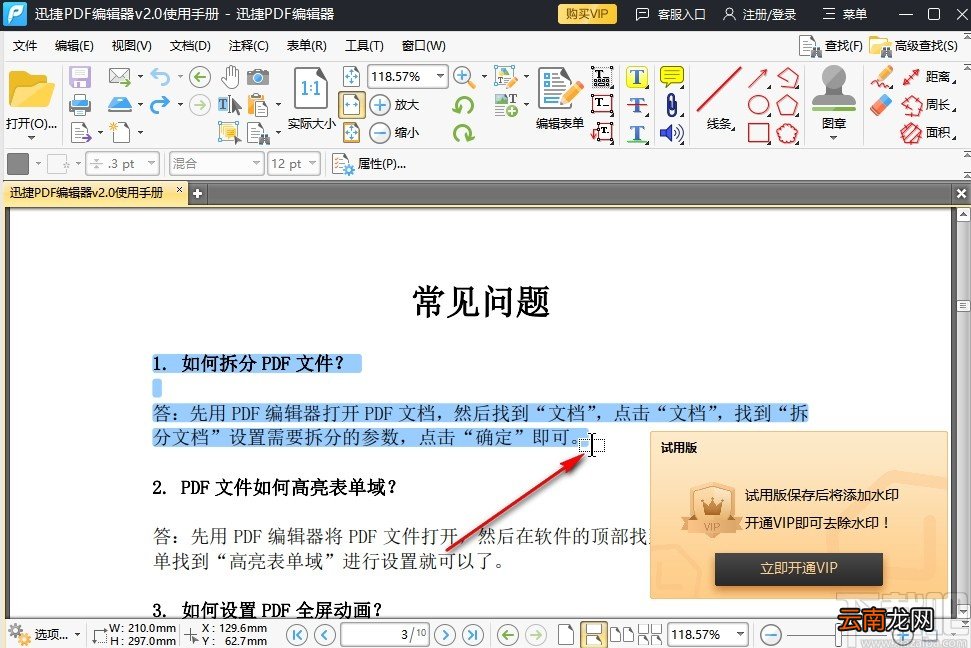Open the toolbar zoom percentage dropdown
The width and height of the screenshot is (971, 648).
click(x=440, y=77)
